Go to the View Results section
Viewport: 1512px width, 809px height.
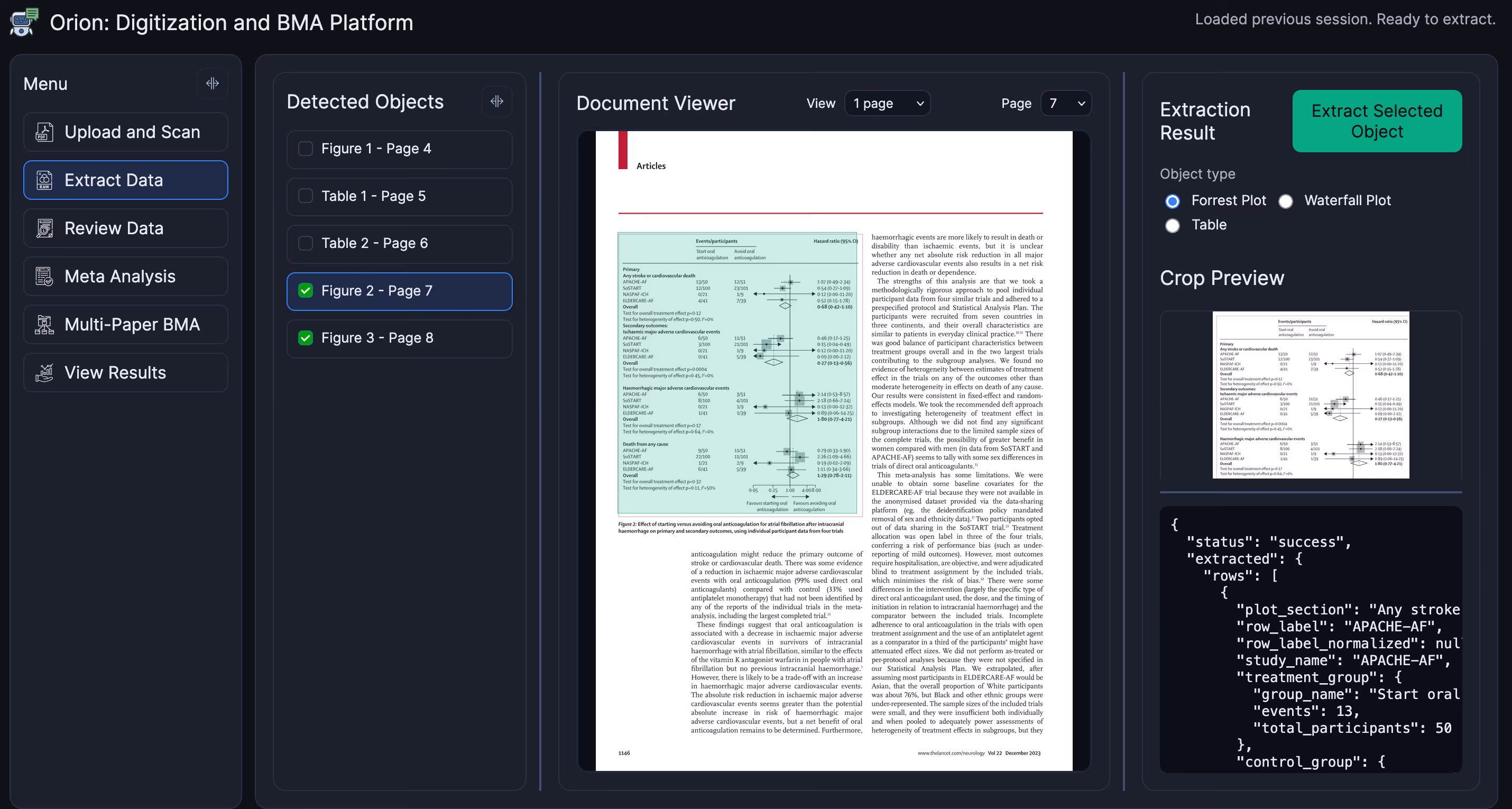click(x=126, y=373)
